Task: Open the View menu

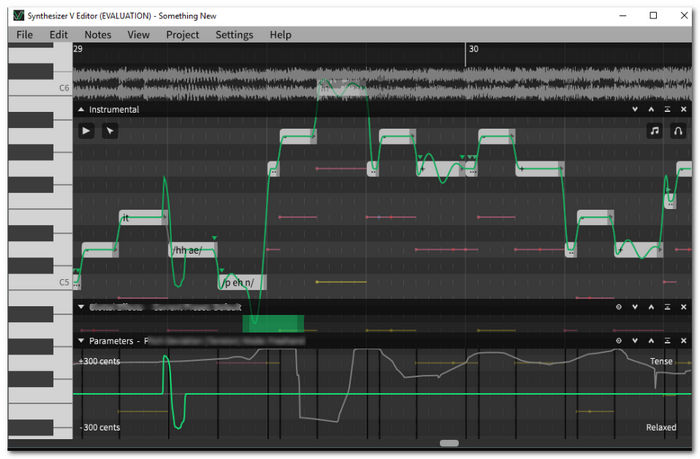Action: 138,34
